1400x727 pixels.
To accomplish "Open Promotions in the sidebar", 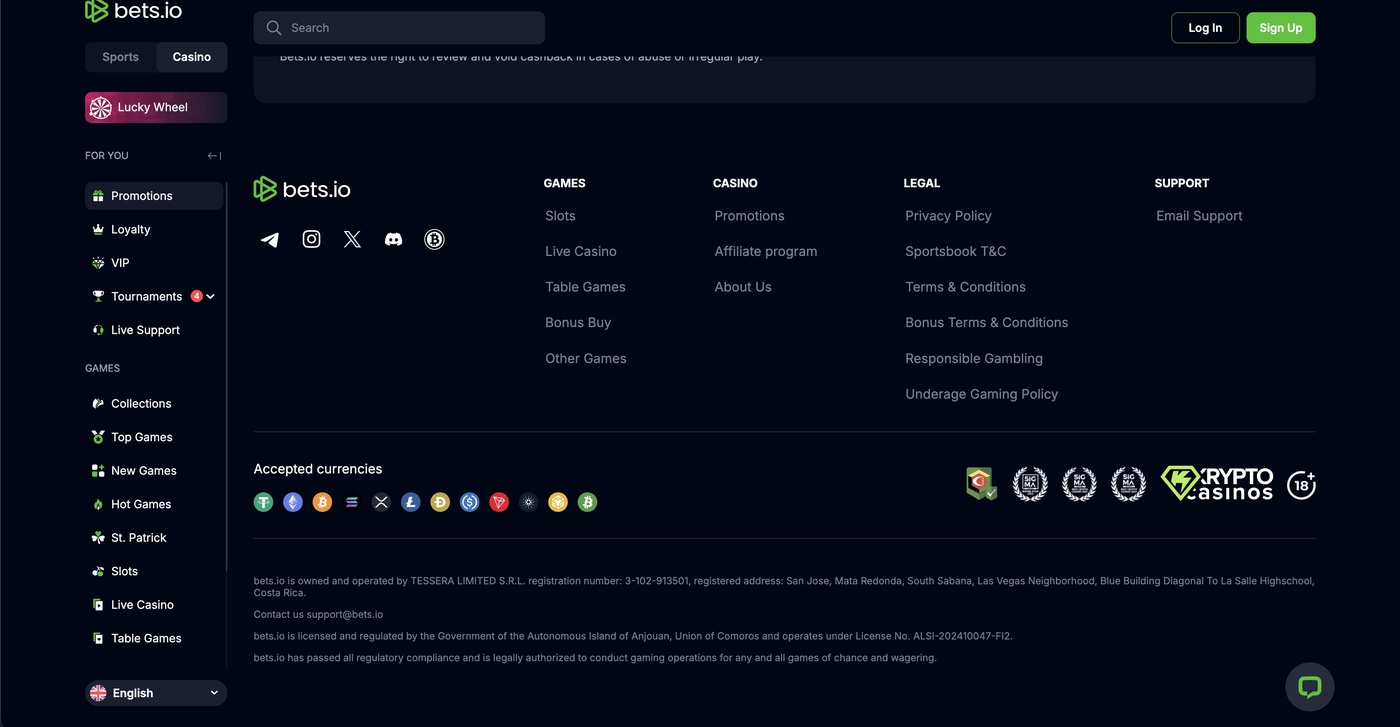I will click(x=154, y=196).
